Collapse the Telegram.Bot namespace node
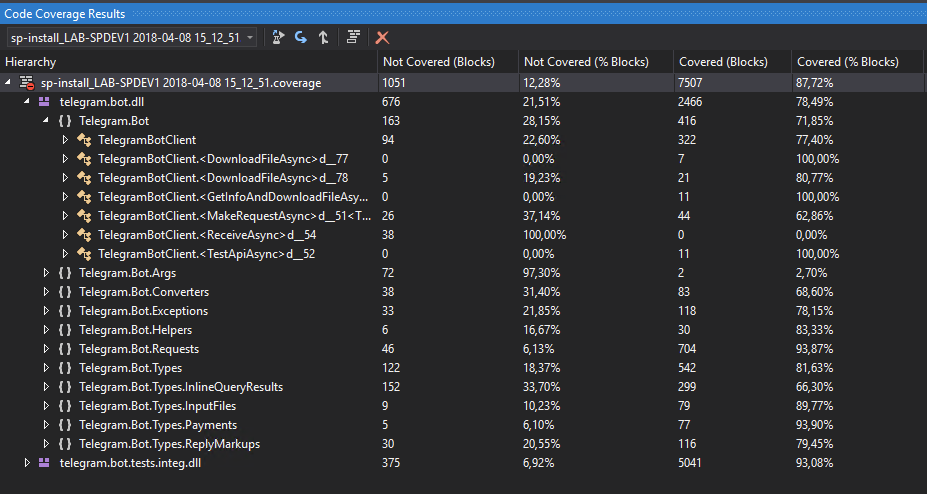The width and height of the screenshot is (927, 494). (x=46, y=121)
